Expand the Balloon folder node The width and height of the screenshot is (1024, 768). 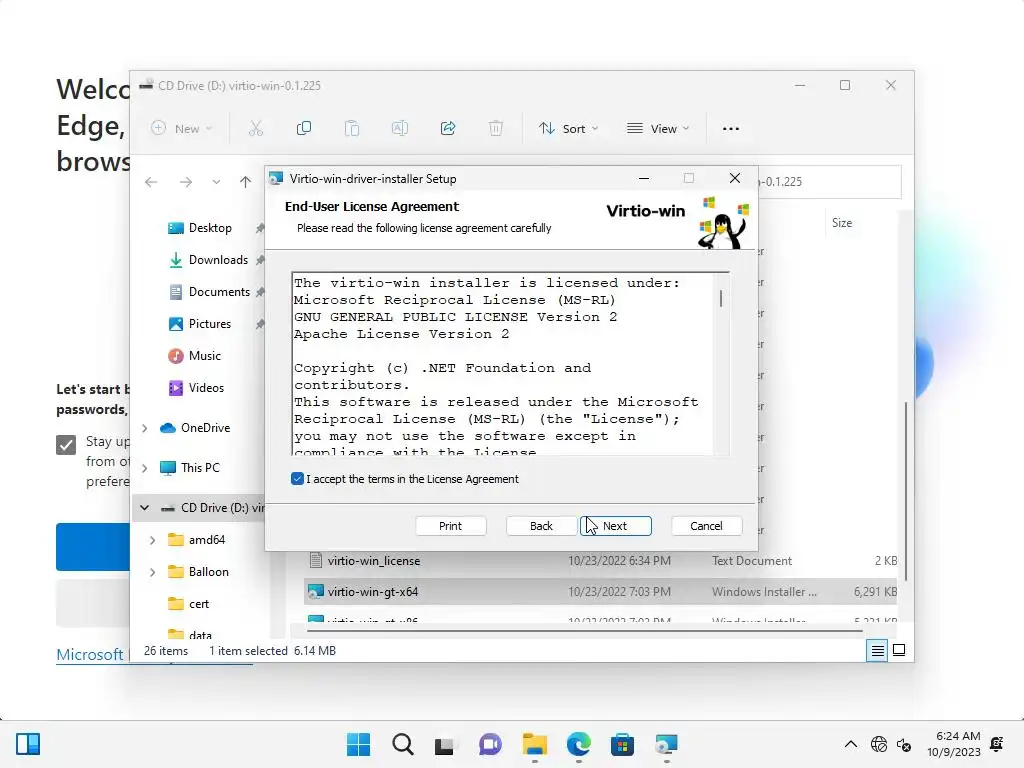(153, 572)
